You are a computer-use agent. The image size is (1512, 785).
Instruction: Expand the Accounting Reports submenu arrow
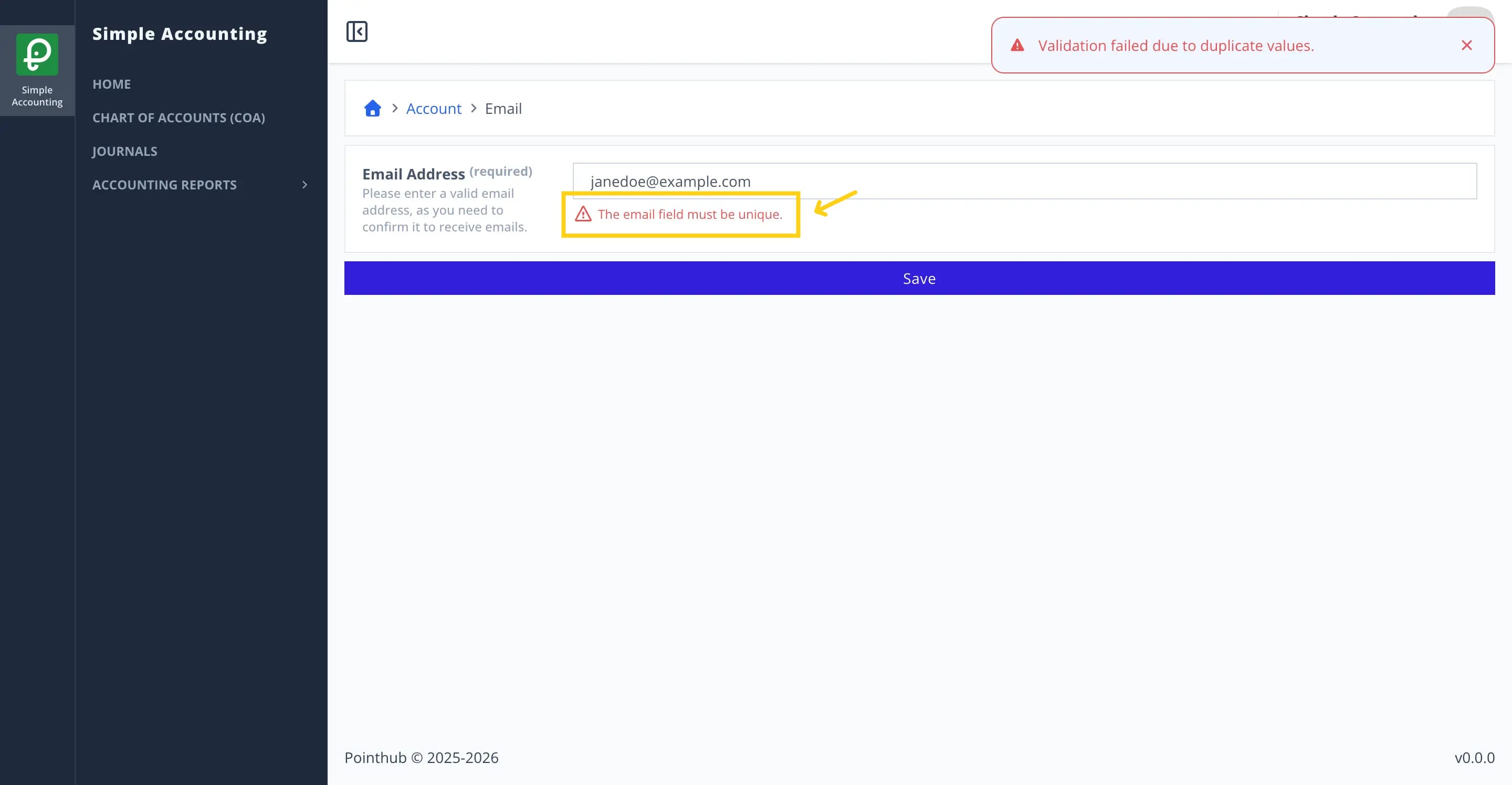(x=304, y=185)
